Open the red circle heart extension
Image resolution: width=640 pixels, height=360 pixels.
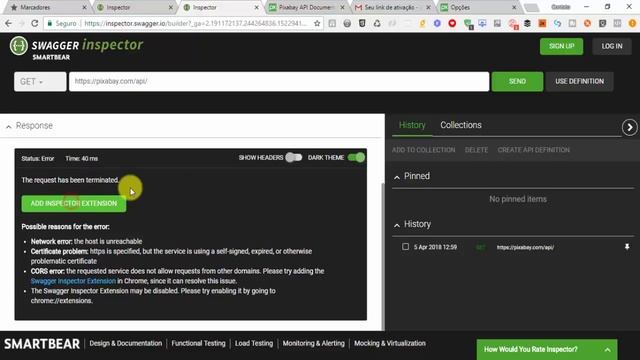tap(452, 23)
